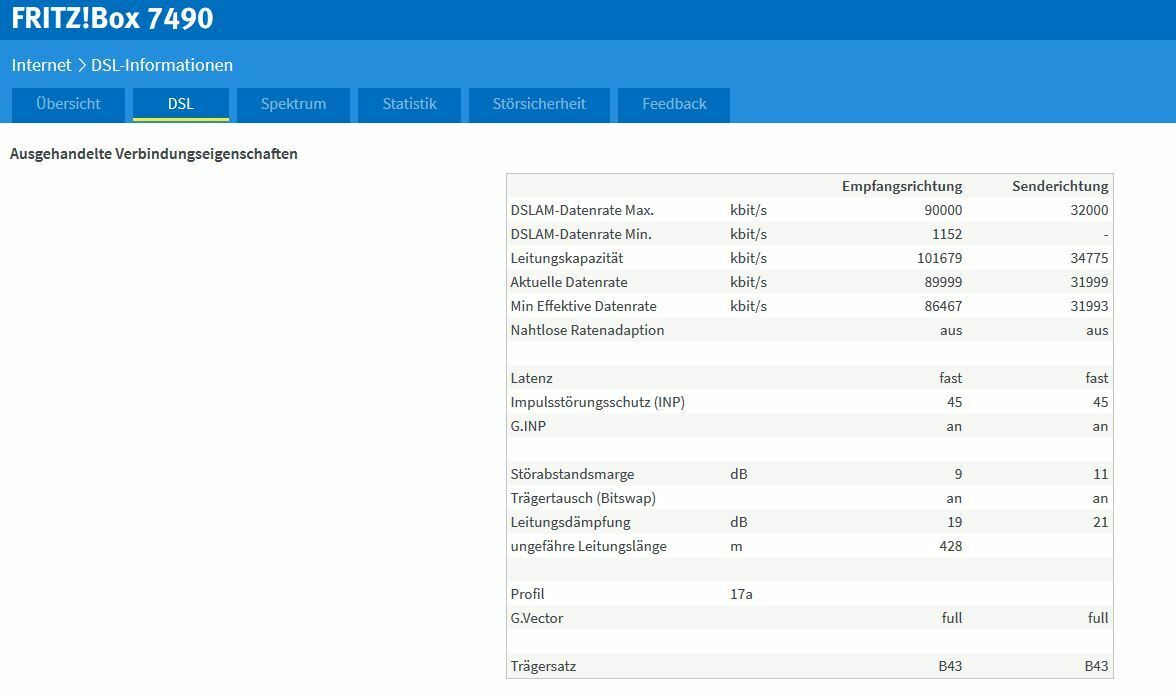Select Nahtlose Ratenadaption Empfangsrichtung value aus
1176x696 pixels.
coord(951,330)
